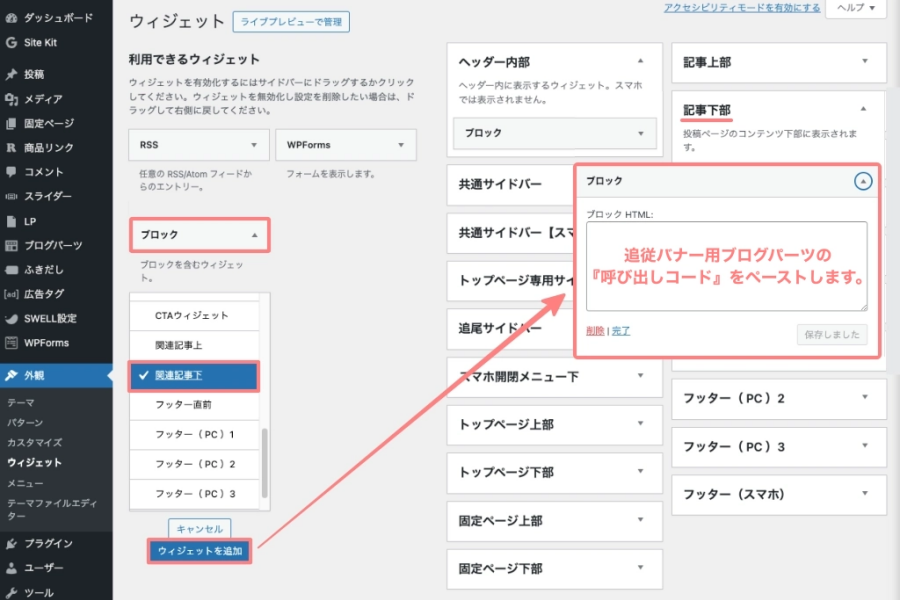Click the キャンセル button

[200, 529]
